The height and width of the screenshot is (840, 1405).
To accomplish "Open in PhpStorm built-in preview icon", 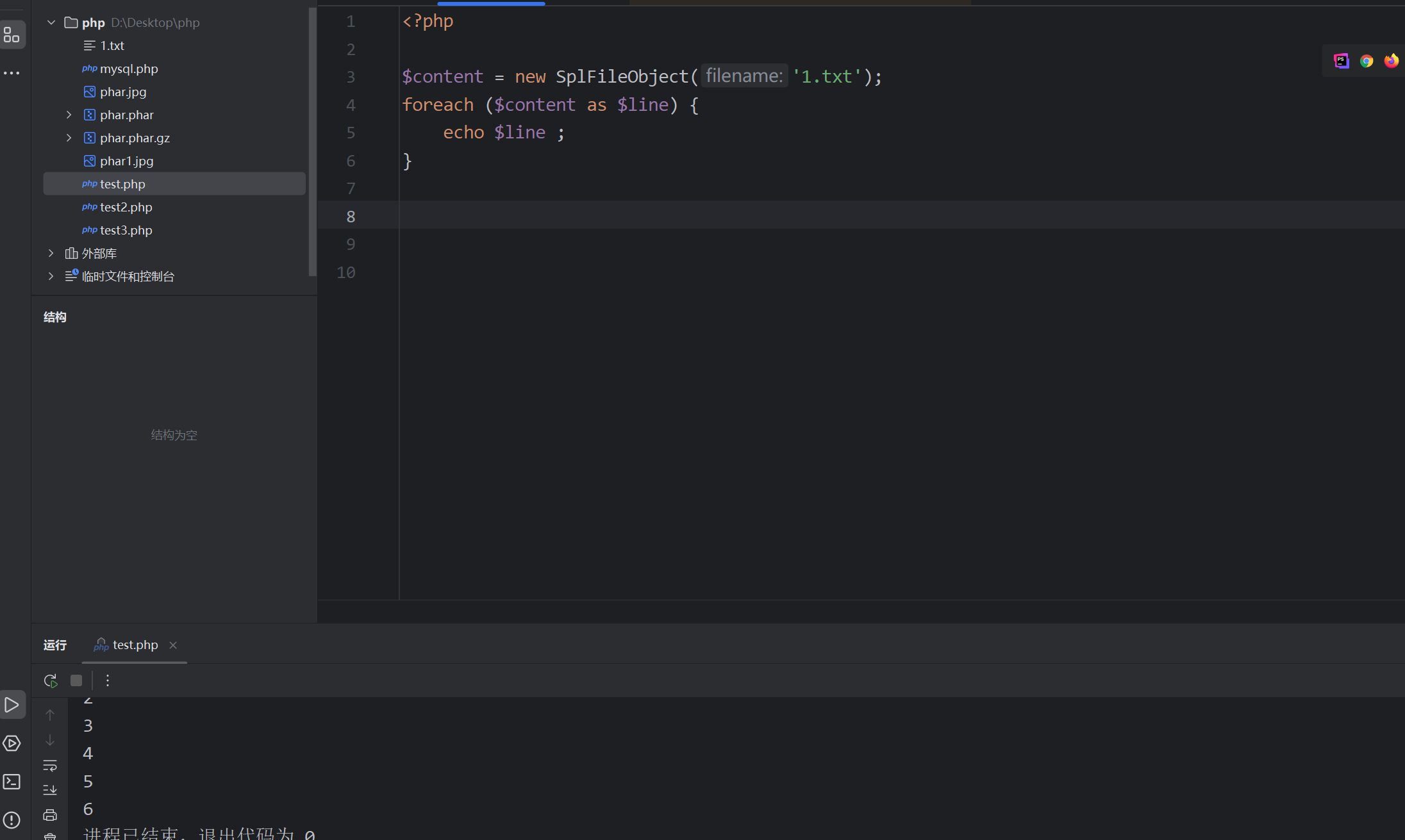I will pyautogui.click(x=1342, y=61).
